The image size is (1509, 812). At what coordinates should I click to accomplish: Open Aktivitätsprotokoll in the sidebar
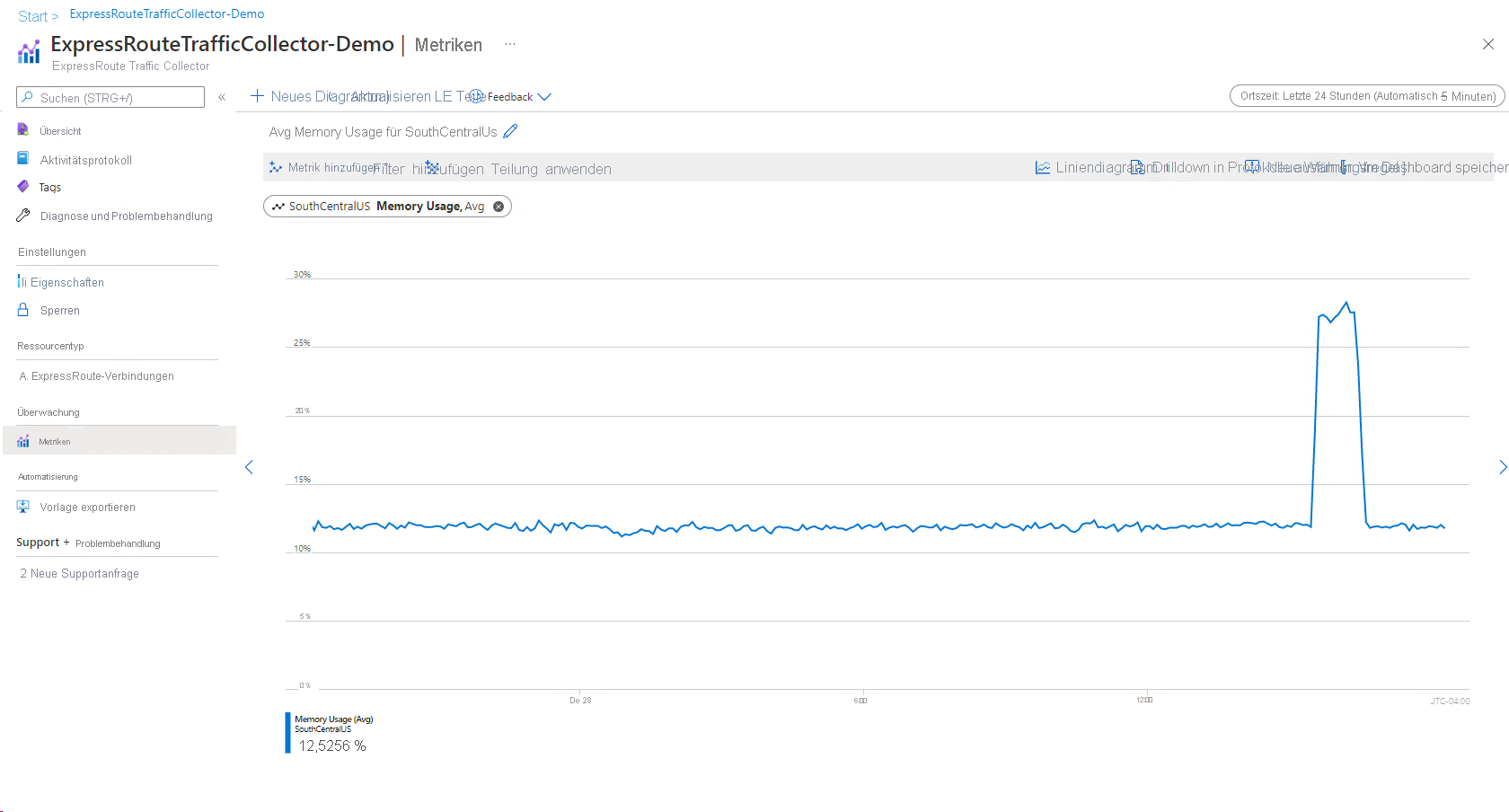click(x=85, y=160)
